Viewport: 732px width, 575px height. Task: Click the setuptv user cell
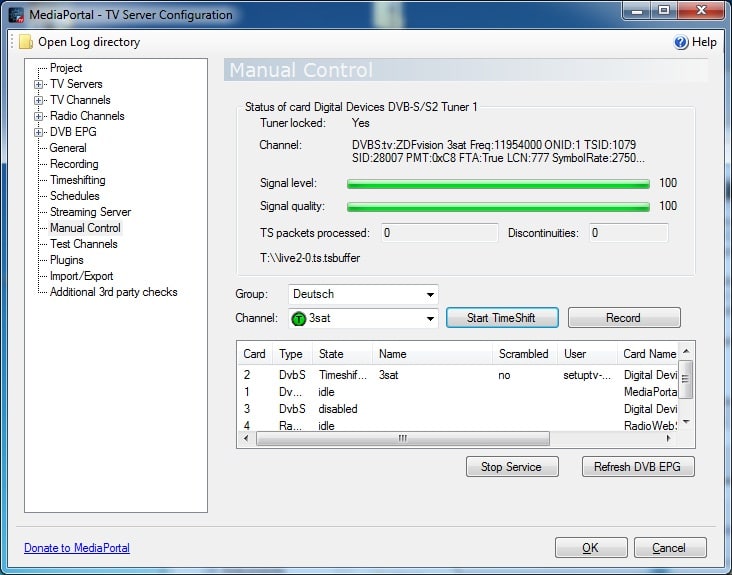[587, 375]
